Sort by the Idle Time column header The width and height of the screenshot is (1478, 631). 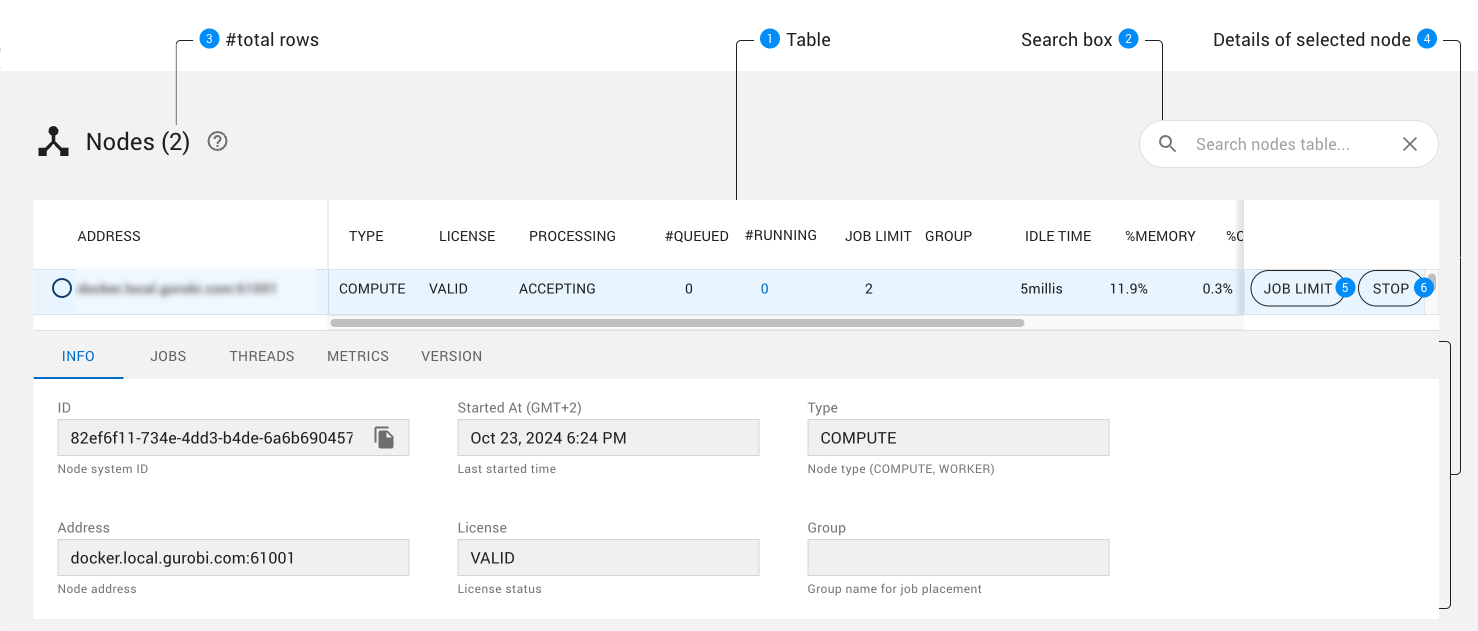click(1057, 237)
